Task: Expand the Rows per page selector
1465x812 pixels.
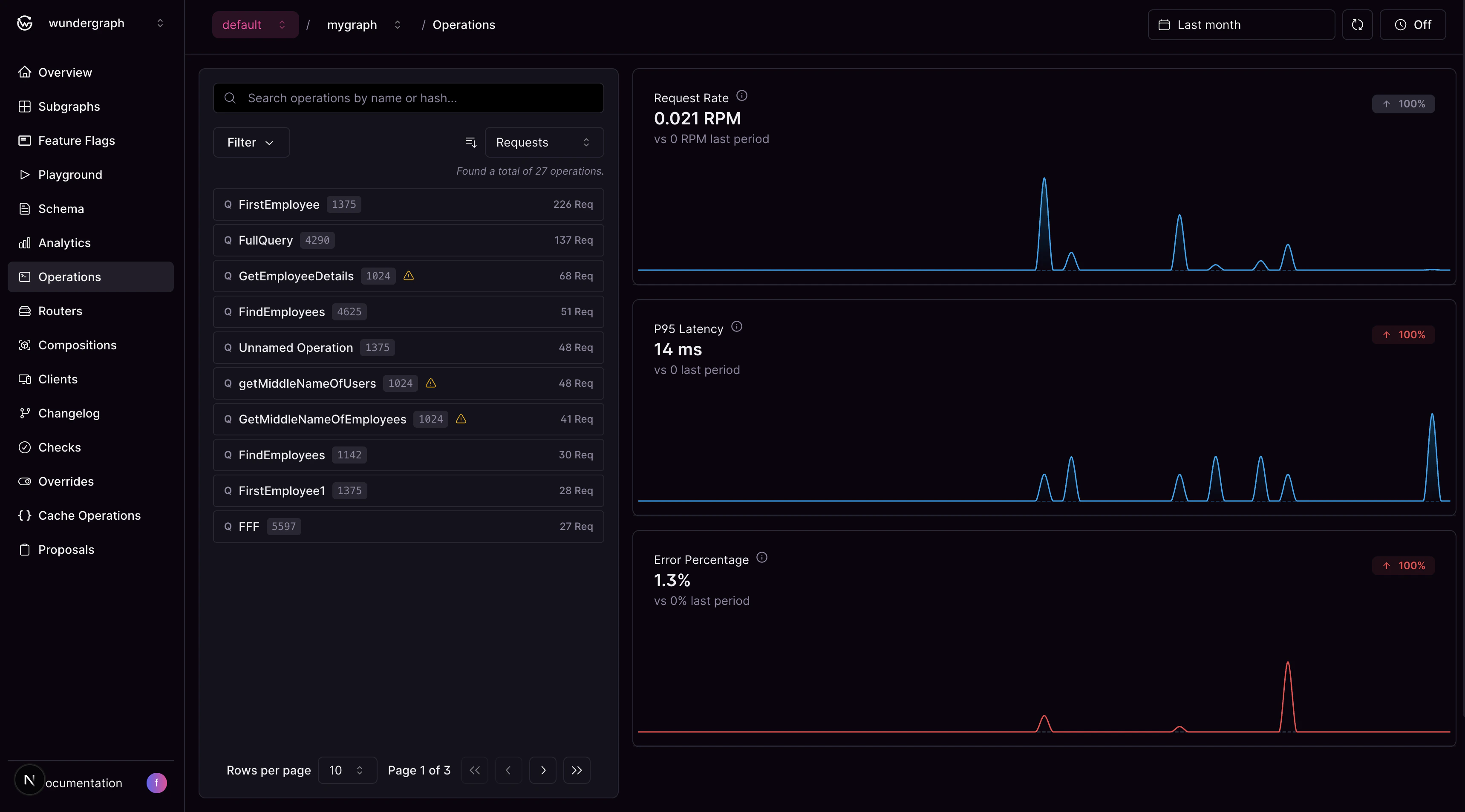Action: point(346,770)
